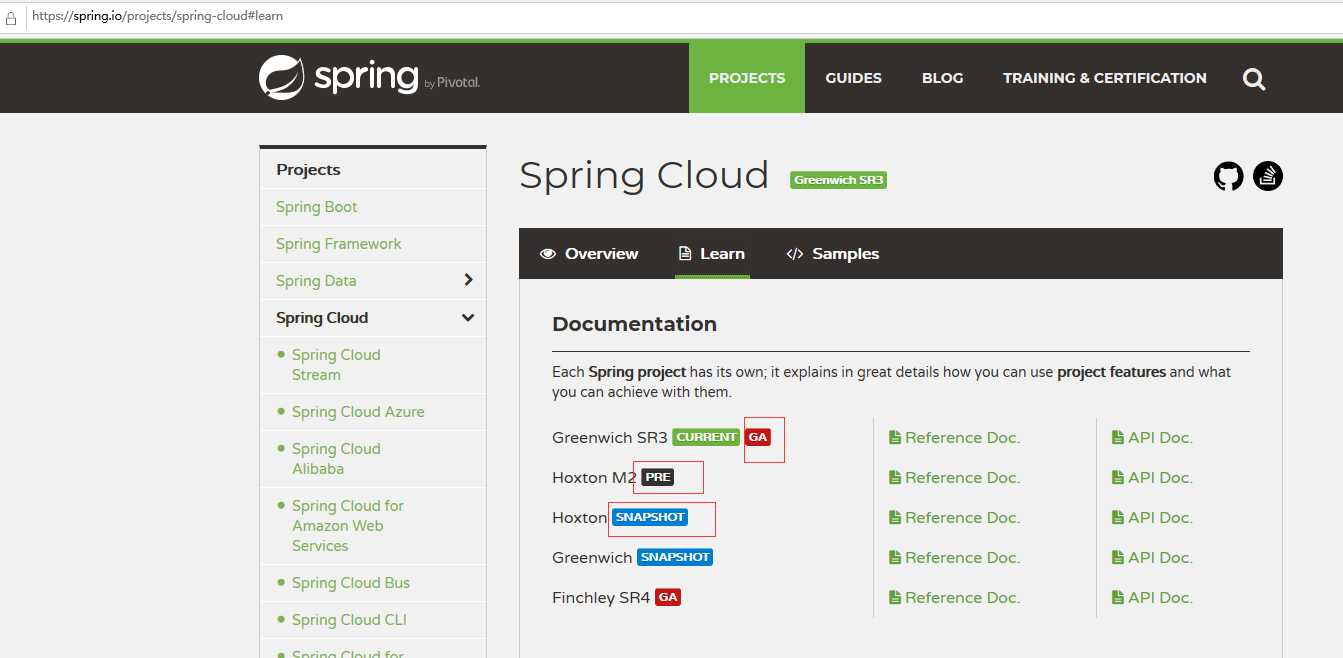Image resolution: width=1343 pixels, height=658 pixels.
Task: Open Spring Cloud Azure sidebar link
Action: point(358,411)
